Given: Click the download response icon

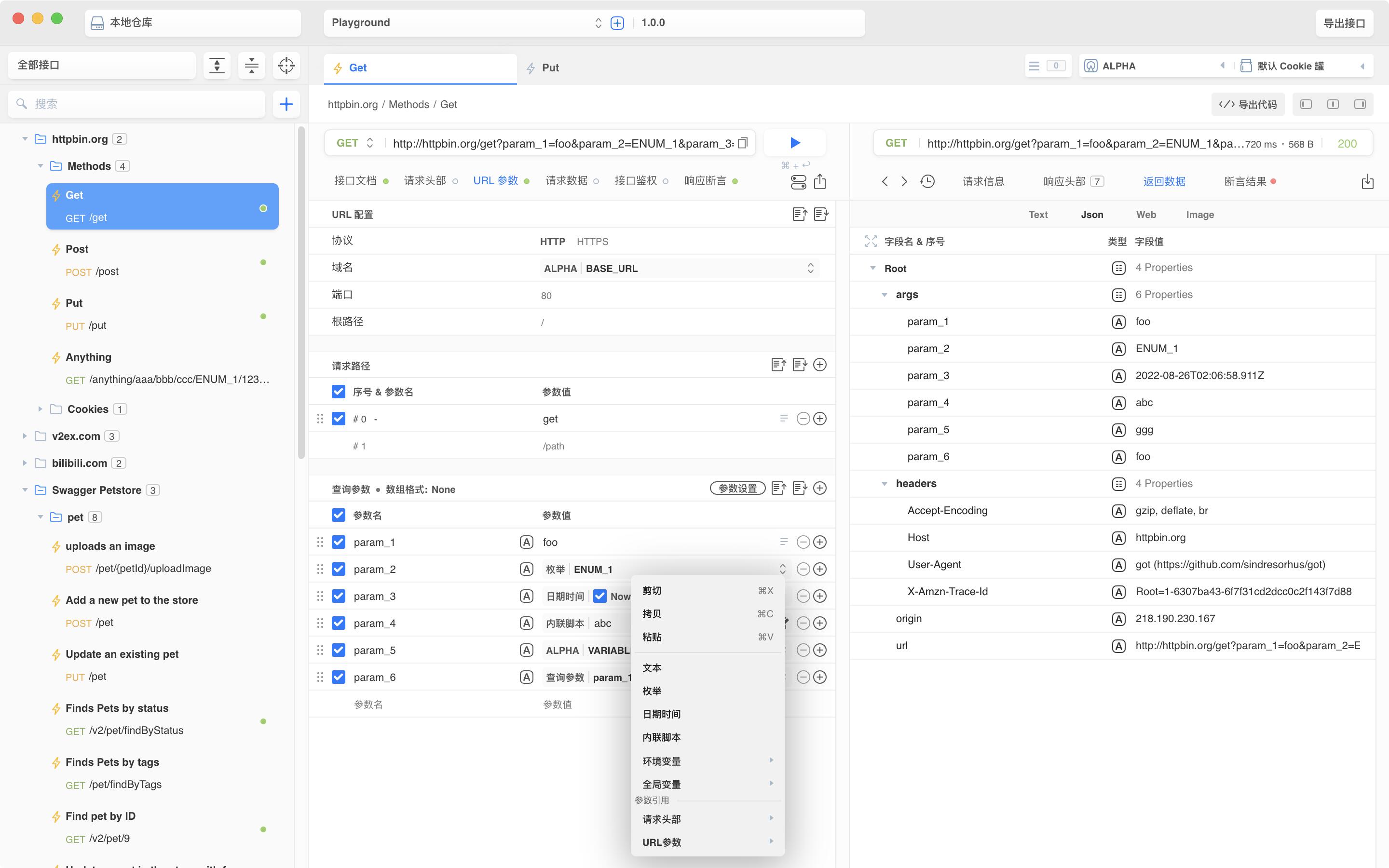Looking at the screenshot, I should click(1367, 181).
